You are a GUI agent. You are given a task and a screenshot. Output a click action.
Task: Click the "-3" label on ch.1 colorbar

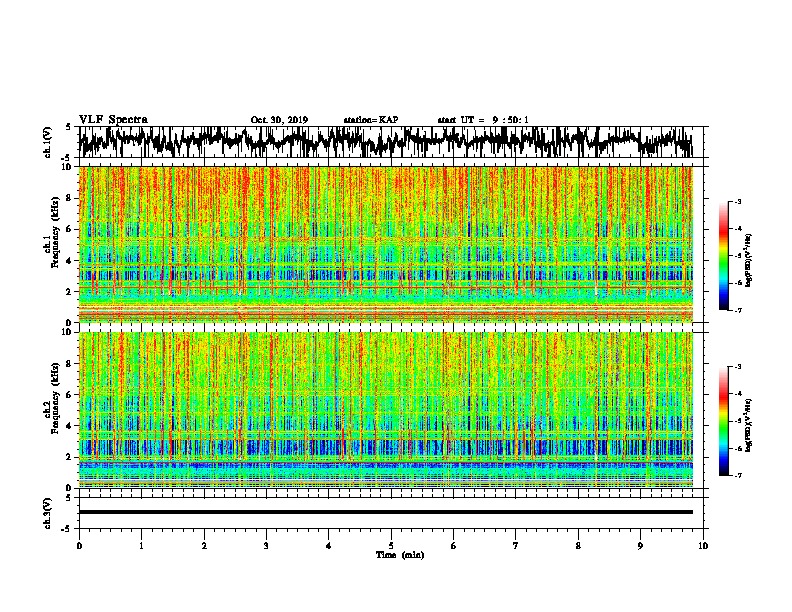pyautogui.click(x=738, y=202)
